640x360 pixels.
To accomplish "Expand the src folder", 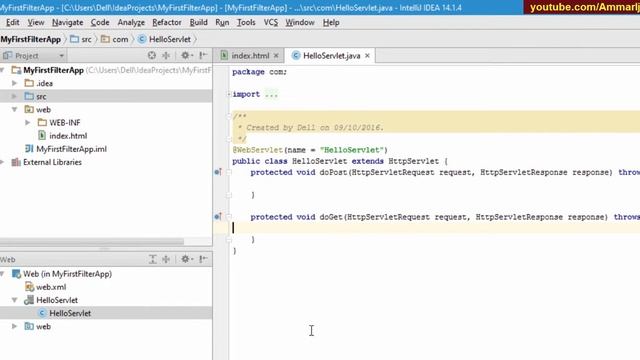I will point(15,96).
